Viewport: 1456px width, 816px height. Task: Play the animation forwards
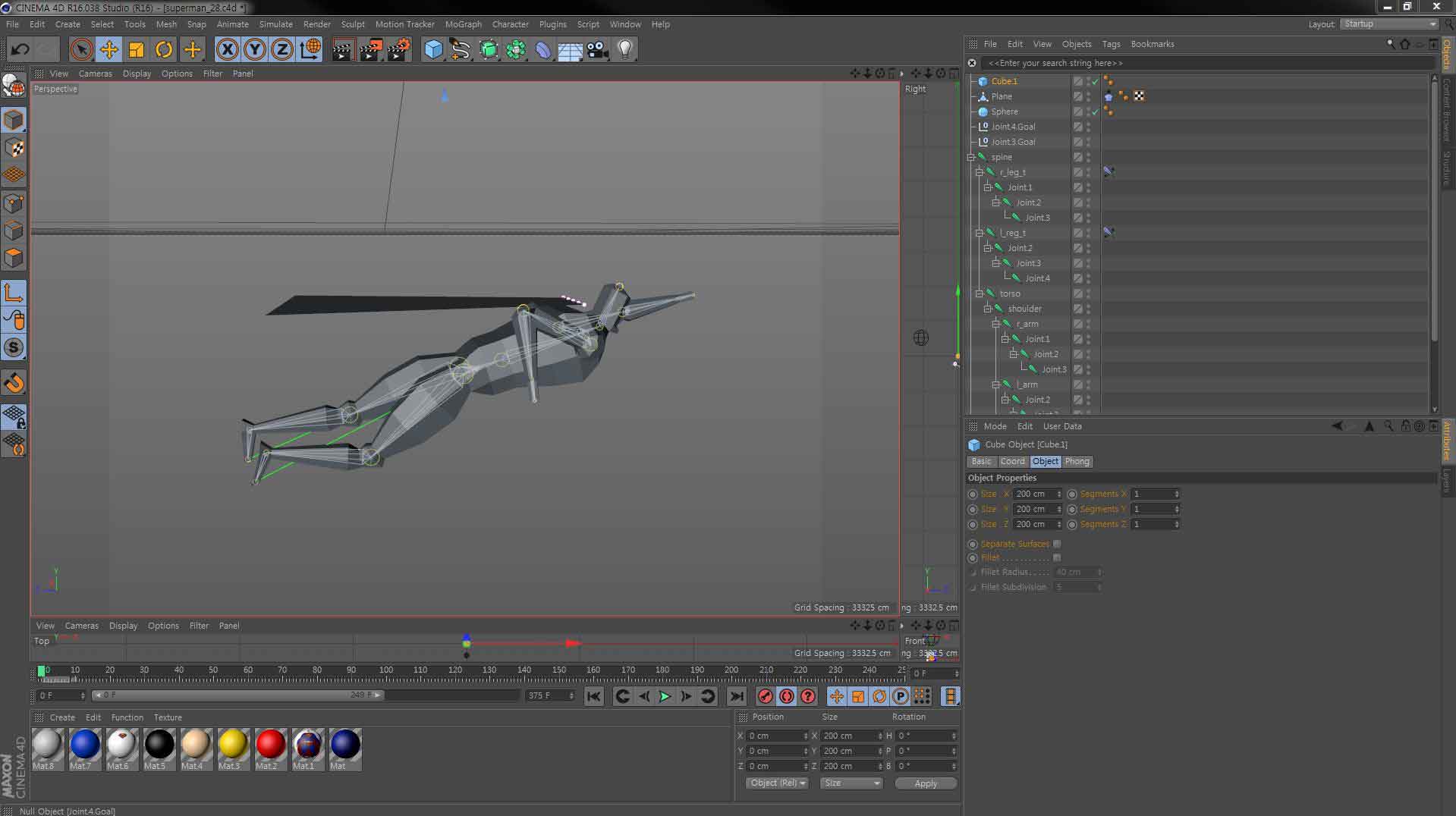(665, 696)
